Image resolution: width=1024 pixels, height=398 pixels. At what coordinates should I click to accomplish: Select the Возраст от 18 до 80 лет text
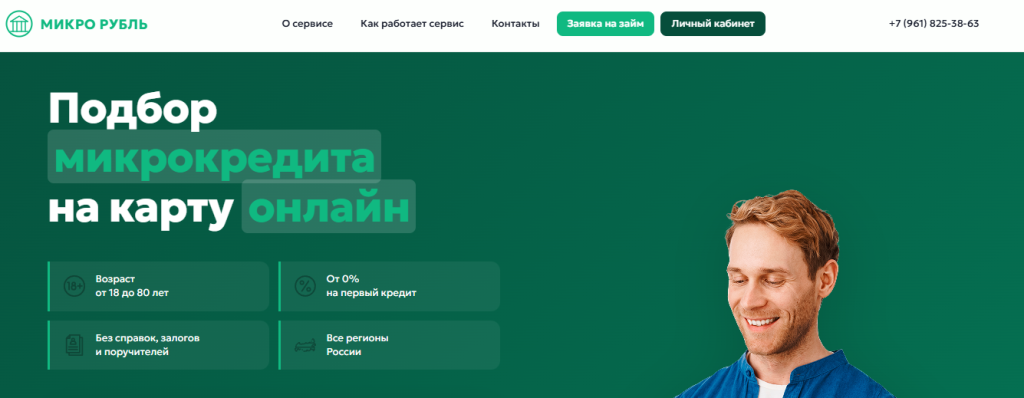click(x=132, y=286)
